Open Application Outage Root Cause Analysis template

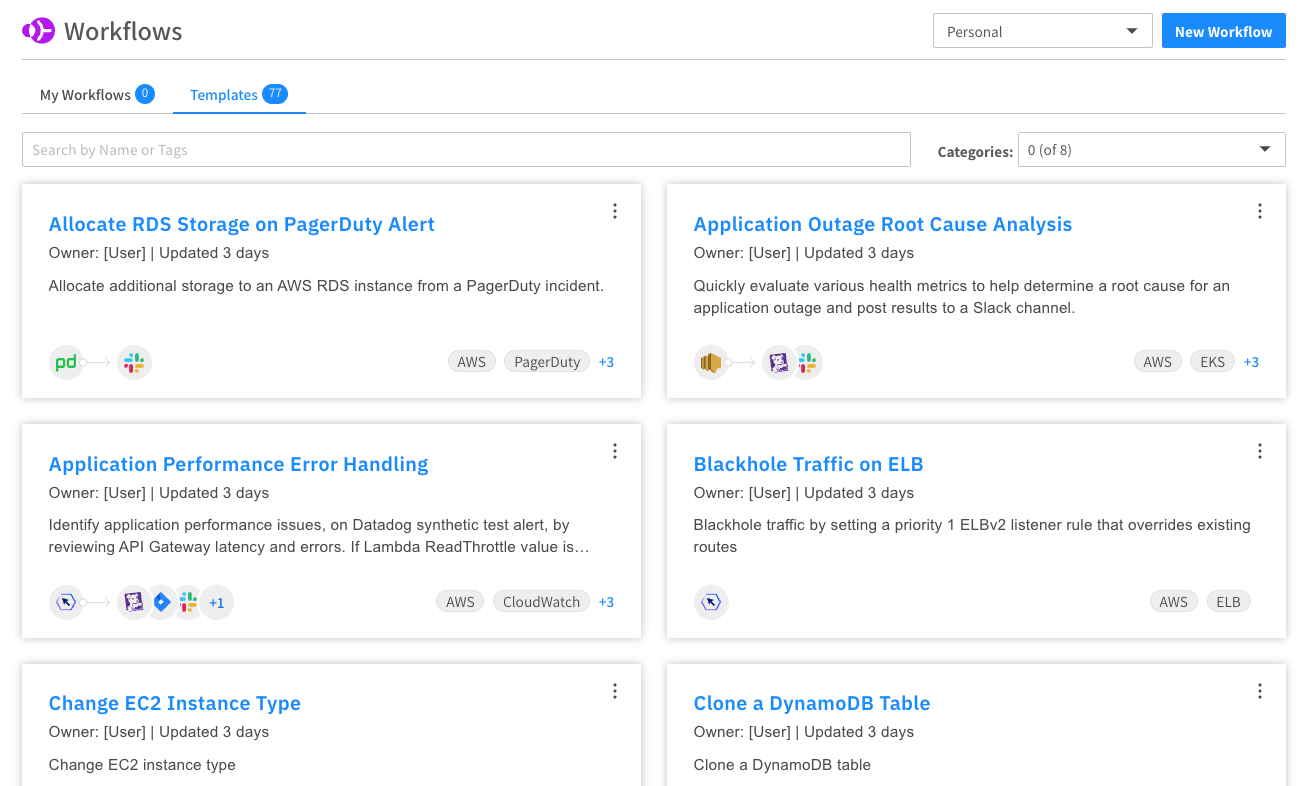[x=882, y=224]
